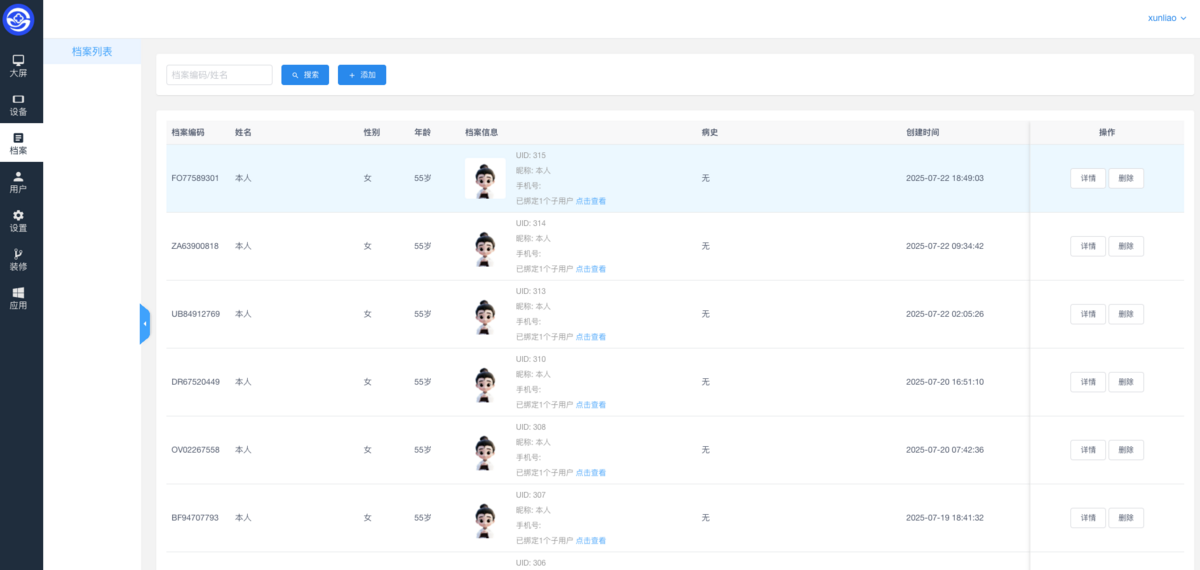Open 详情 for record OV02267558
The width and height of the screenshot is (1200, 570).
[x=1088, y=450]
